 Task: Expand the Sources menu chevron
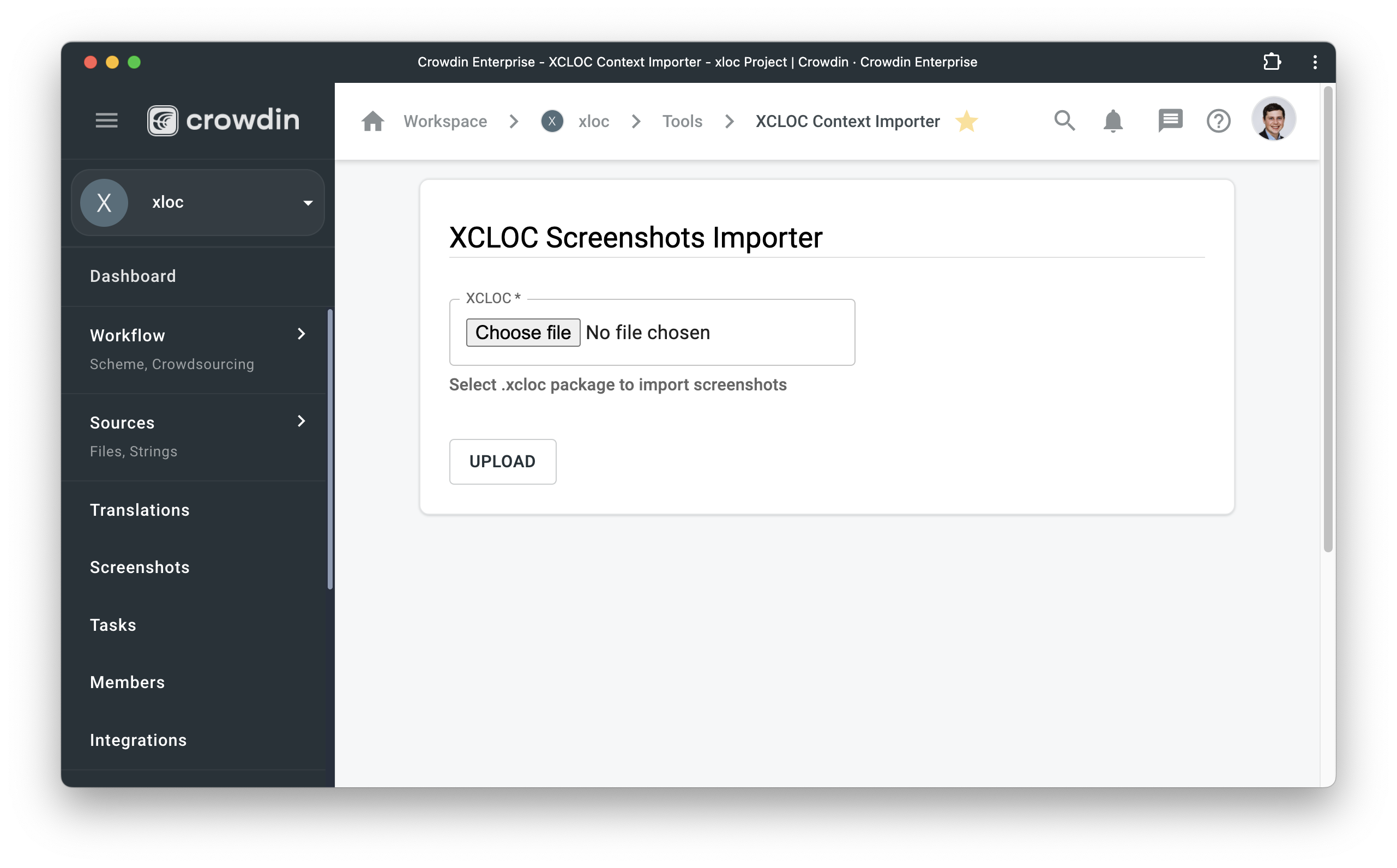click(302, 421)
